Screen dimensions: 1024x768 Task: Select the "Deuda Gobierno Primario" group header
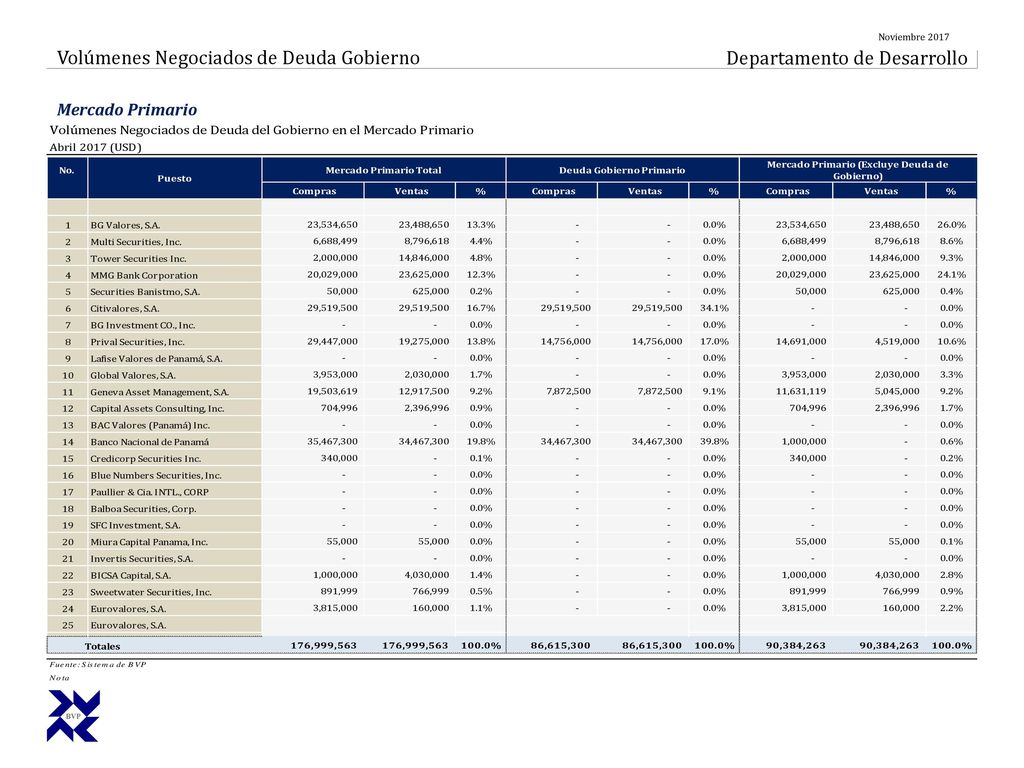coord(622,170)
